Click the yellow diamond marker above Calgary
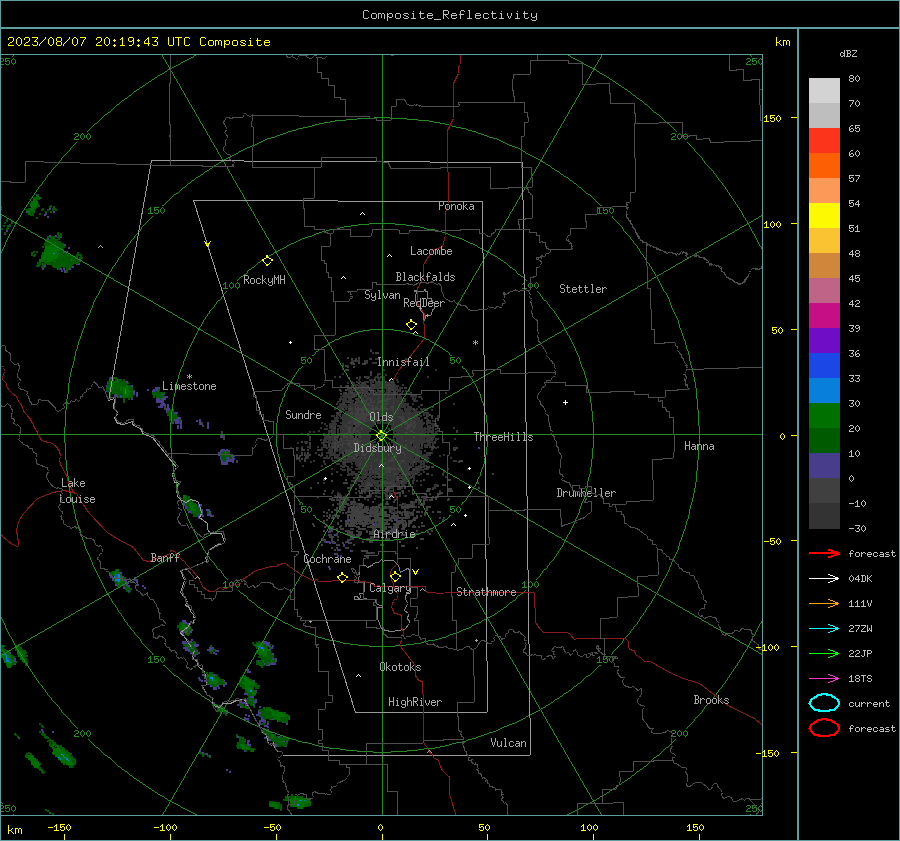The image size is (900, 841). 395,576
